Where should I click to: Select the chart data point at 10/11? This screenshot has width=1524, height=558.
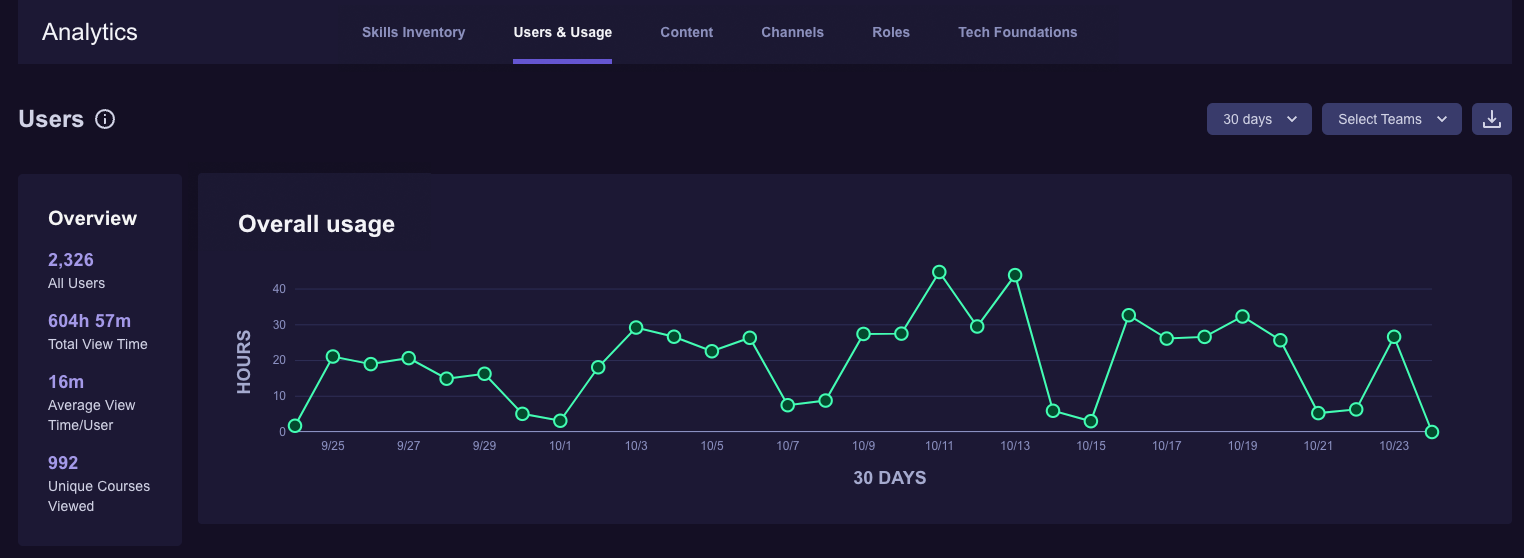[x=939, y=272]
